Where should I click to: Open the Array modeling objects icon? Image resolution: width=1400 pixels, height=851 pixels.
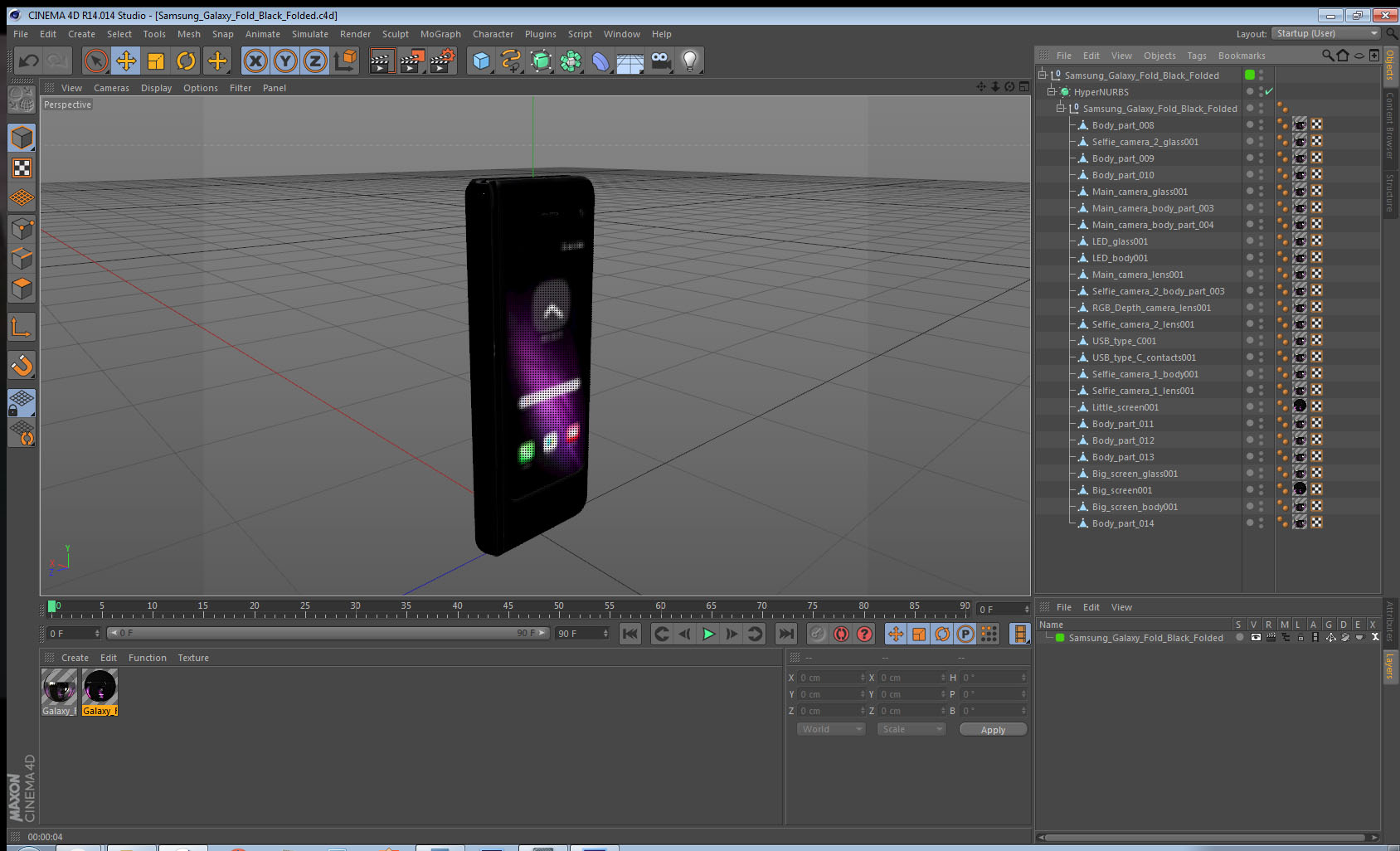click(571, 61)
